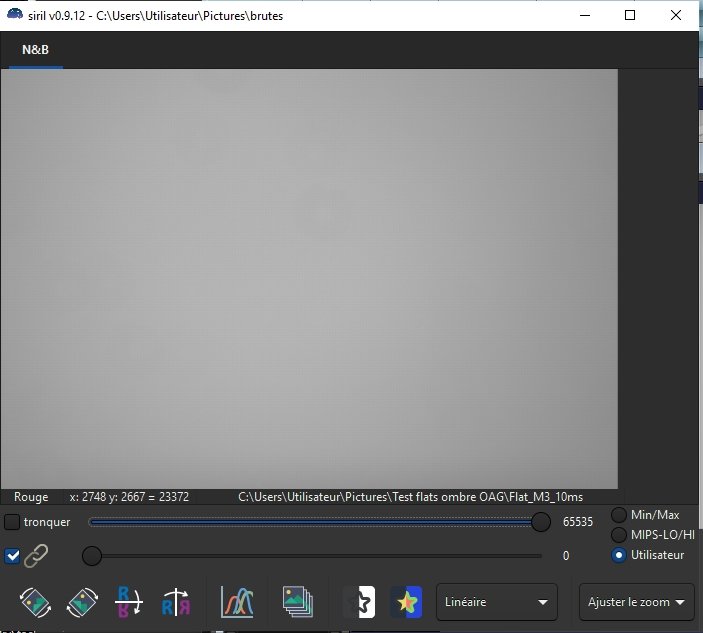Screen dimensions: 703x633
Task: Click the upper cutoff slider handle at 65535
Action: pos(541,522)
